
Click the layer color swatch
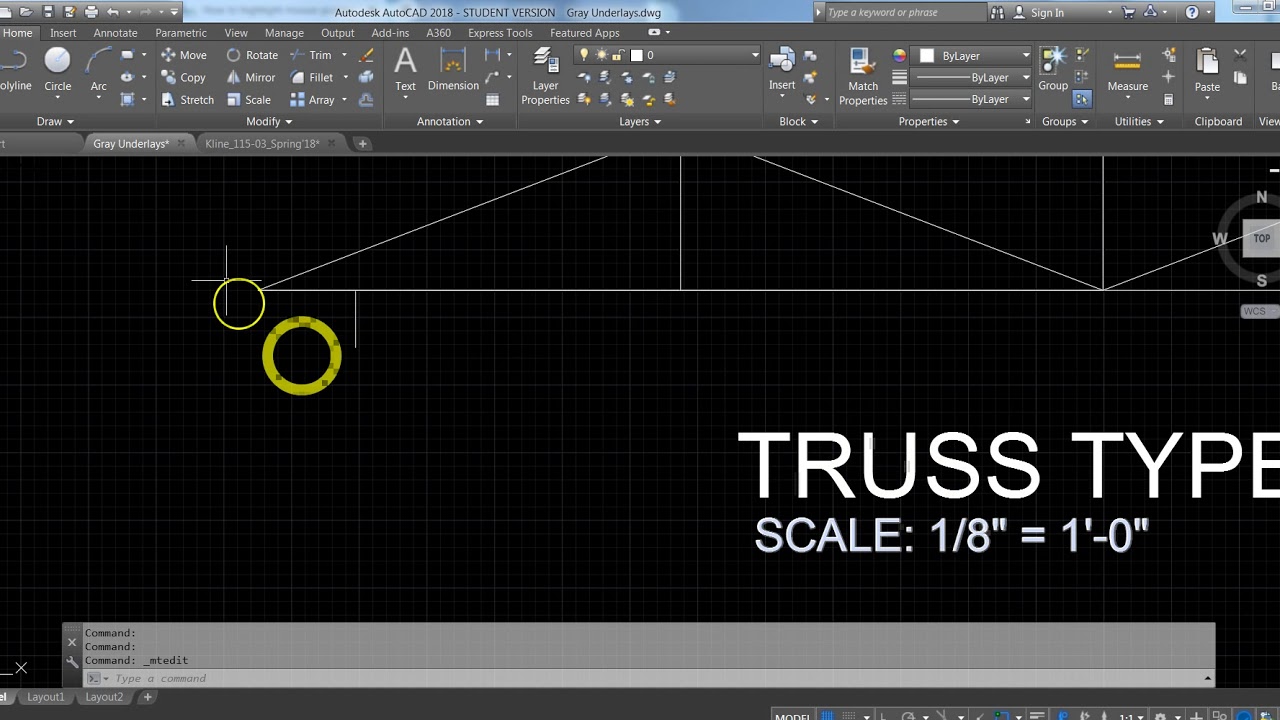click(636, 55)
